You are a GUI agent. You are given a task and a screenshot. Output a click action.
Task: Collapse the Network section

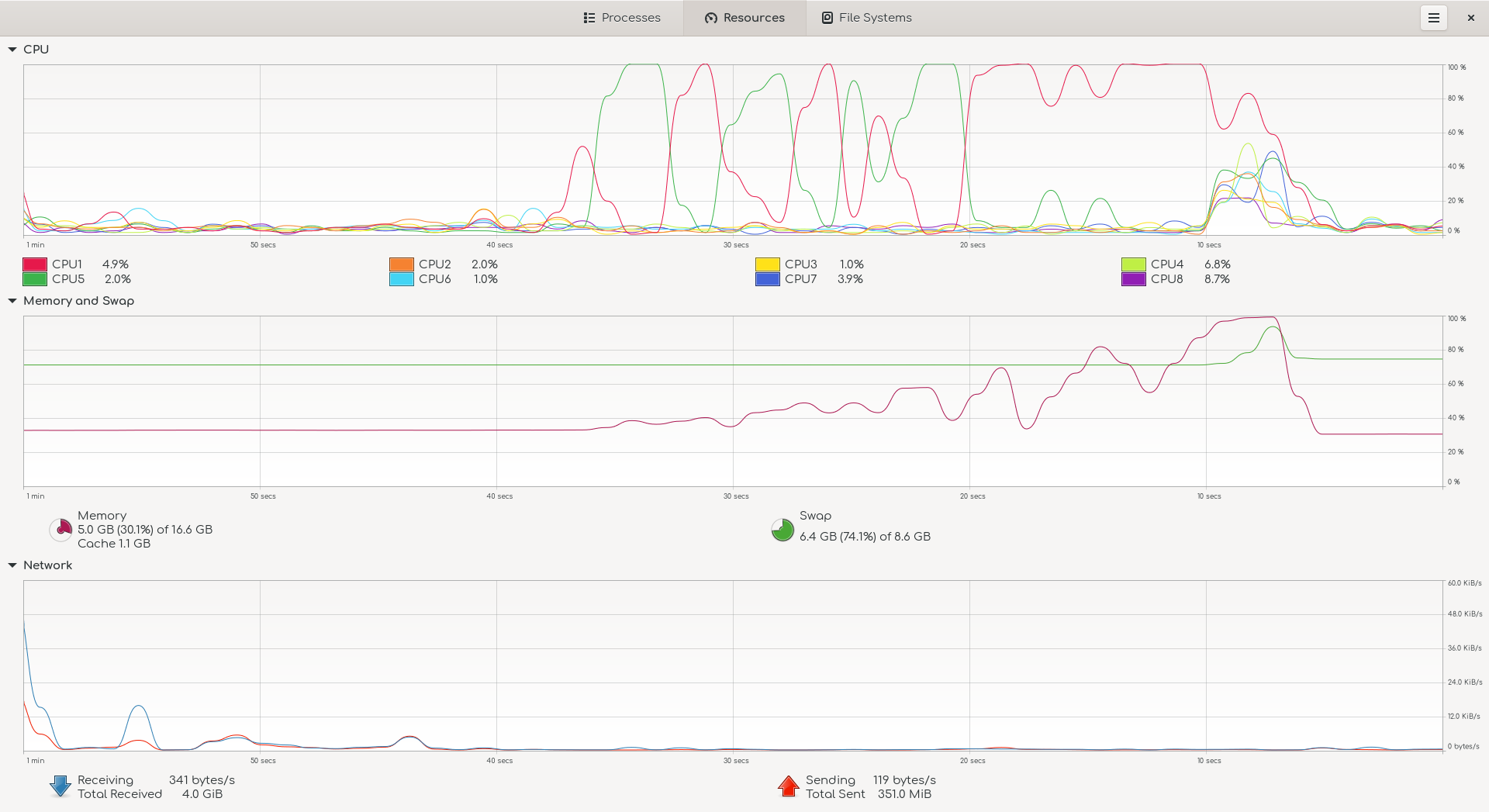[12, 565]
